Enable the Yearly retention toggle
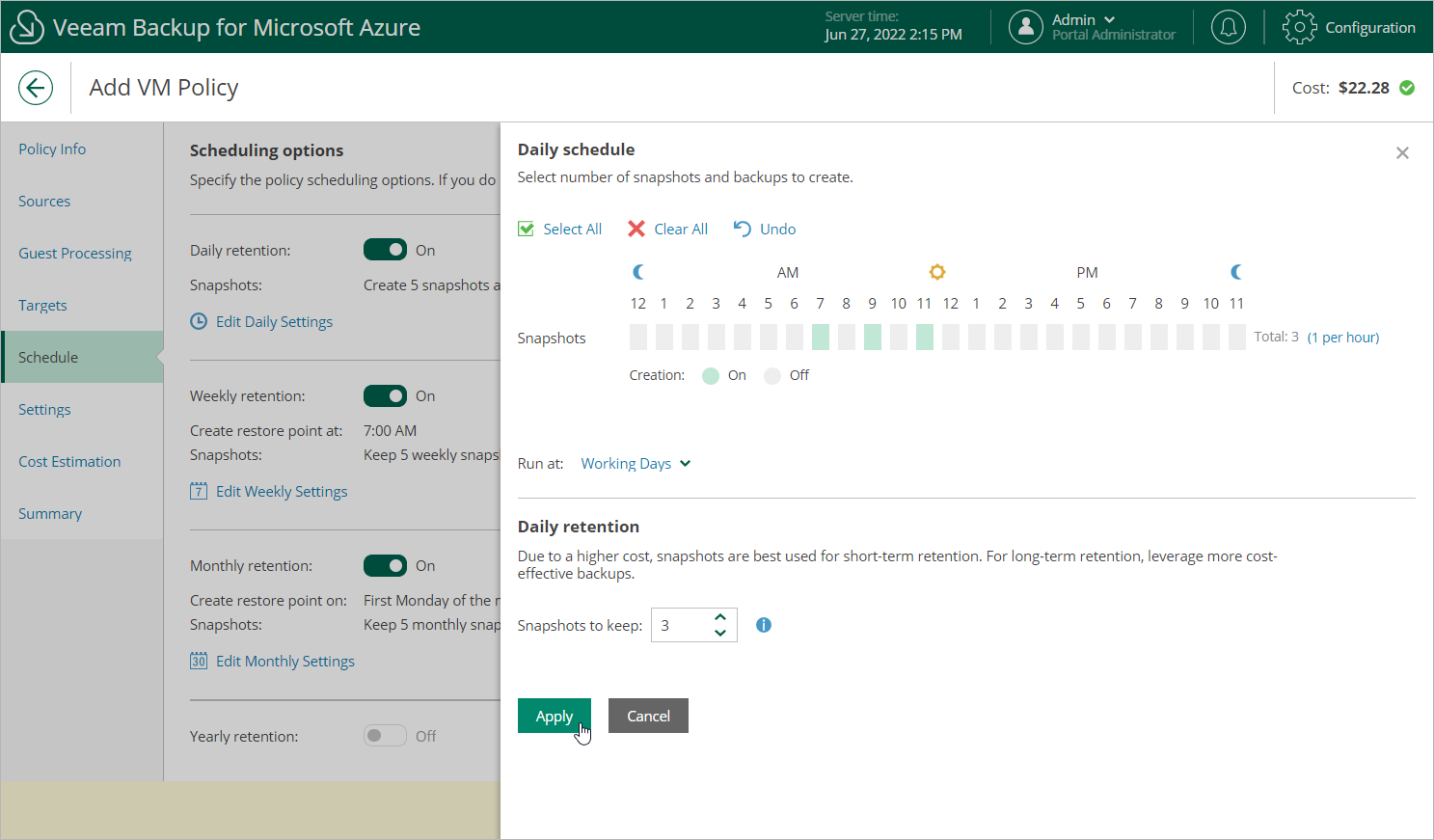The width and height of the screenshot is (1434, 840). pyautogui.click(x=385, y=736)
